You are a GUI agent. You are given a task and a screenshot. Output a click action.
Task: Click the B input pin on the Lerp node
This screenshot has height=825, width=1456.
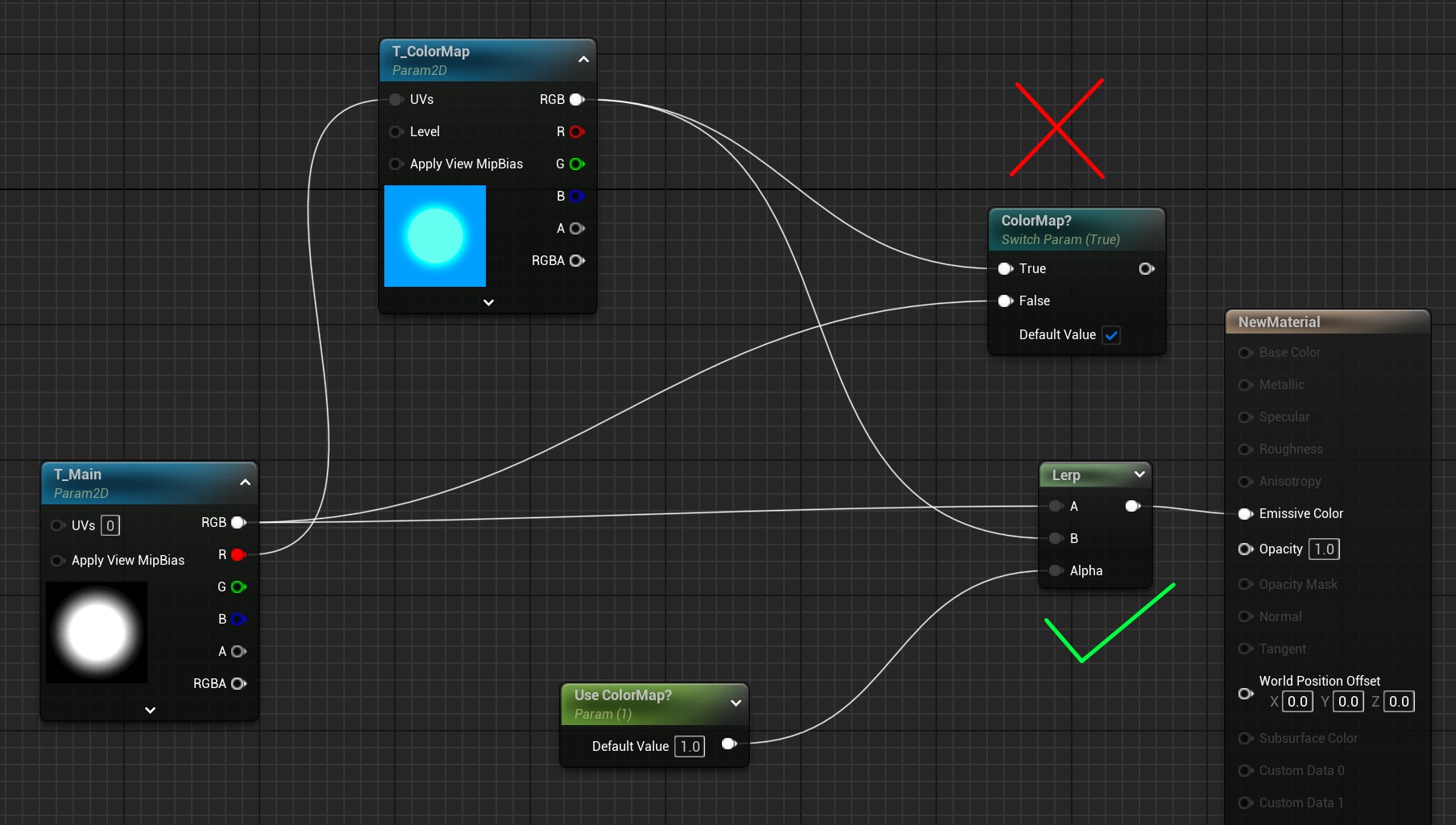click(x=1056, y=538)
